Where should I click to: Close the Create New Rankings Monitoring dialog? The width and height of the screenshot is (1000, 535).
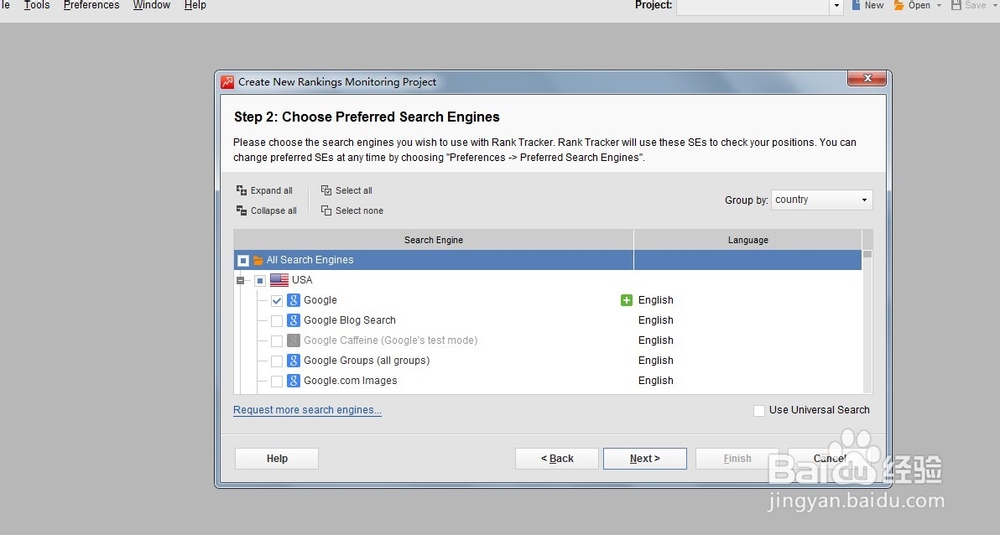(x=867, y=78)
